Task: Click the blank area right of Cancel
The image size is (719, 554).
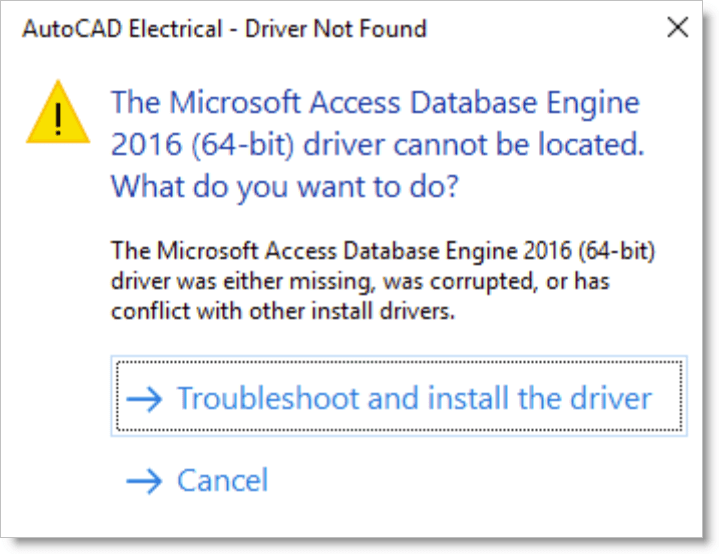Action: click(x=480, y=481)
